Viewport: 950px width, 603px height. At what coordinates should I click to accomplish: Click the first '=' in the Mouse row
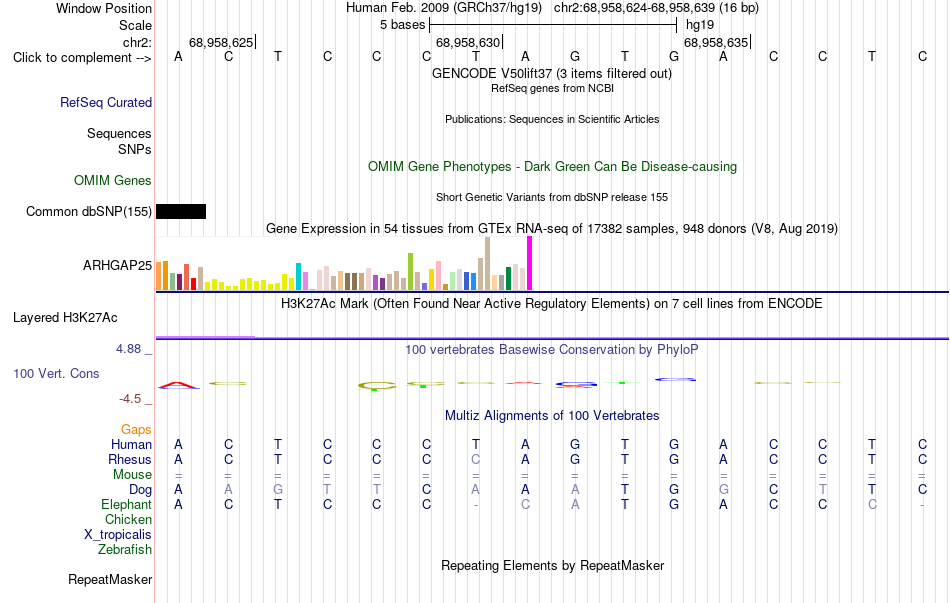click(x=178, y=476)
